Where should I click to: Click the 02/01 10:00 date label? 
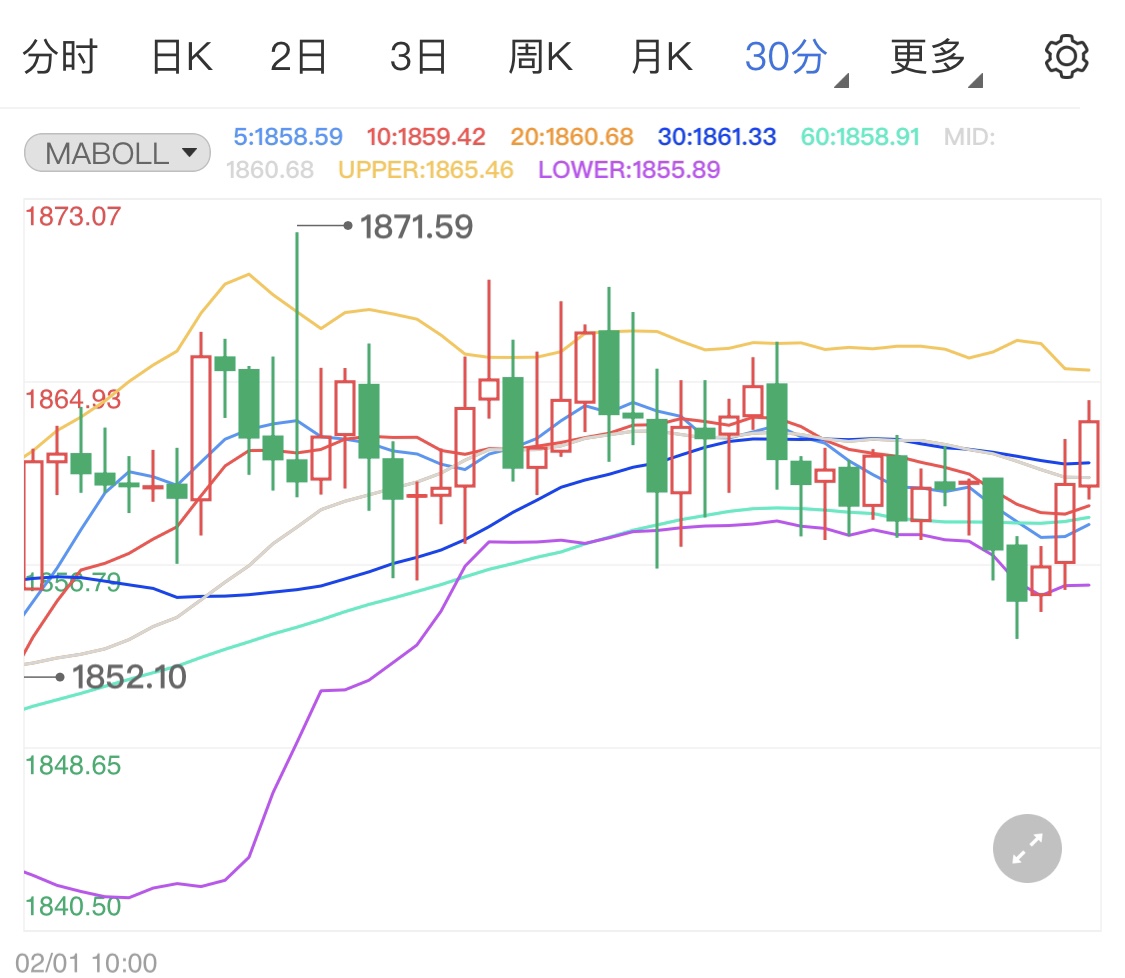pyautogui.click(x=86, y=962)
